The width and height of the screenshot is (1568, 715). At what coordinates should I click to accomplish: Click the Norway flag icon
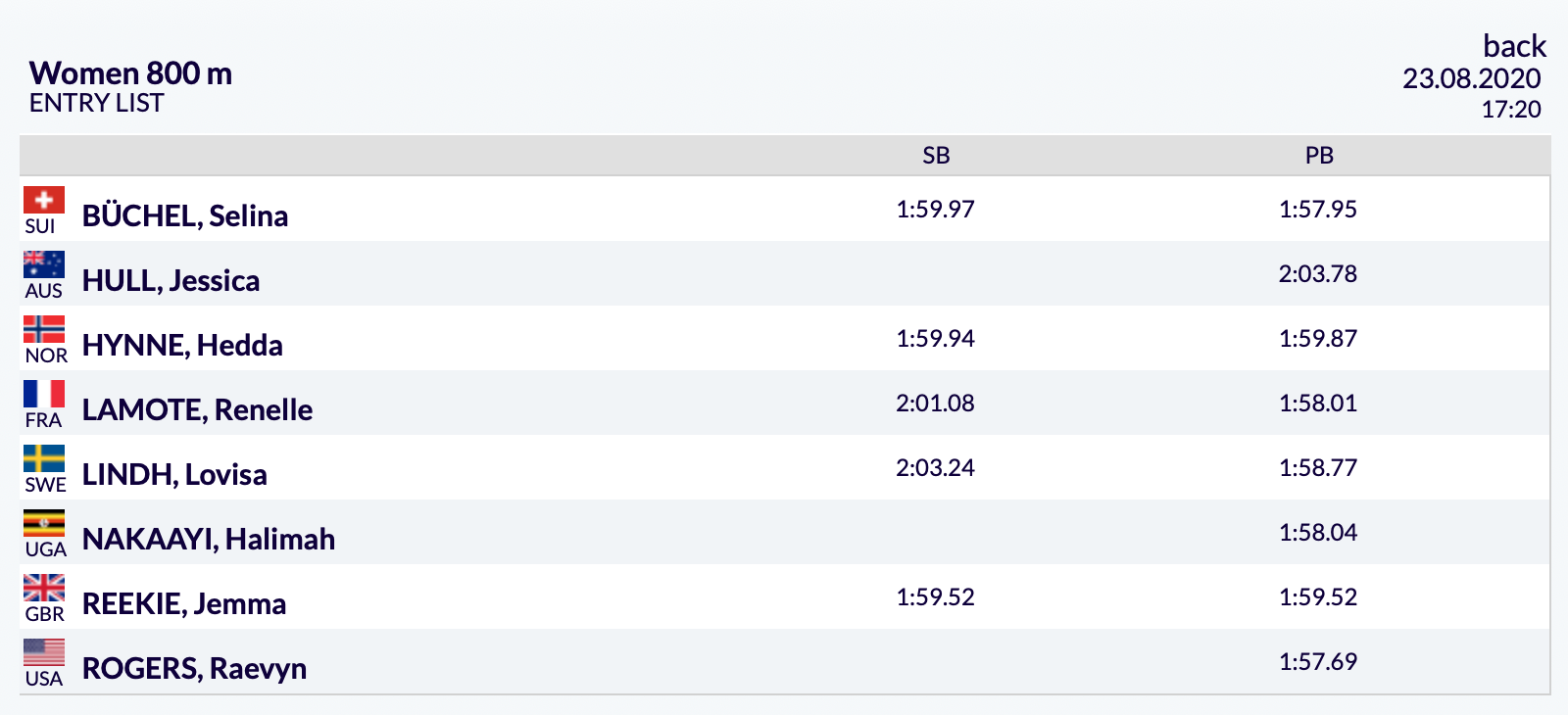(44, 329)
